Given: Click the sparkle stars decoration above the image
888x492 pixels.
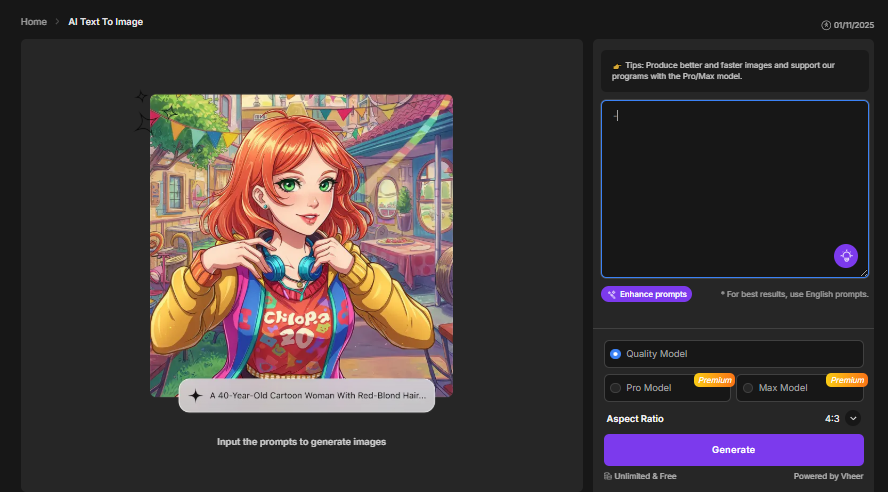Looking at the screenshot, I should tap(147, 114).
